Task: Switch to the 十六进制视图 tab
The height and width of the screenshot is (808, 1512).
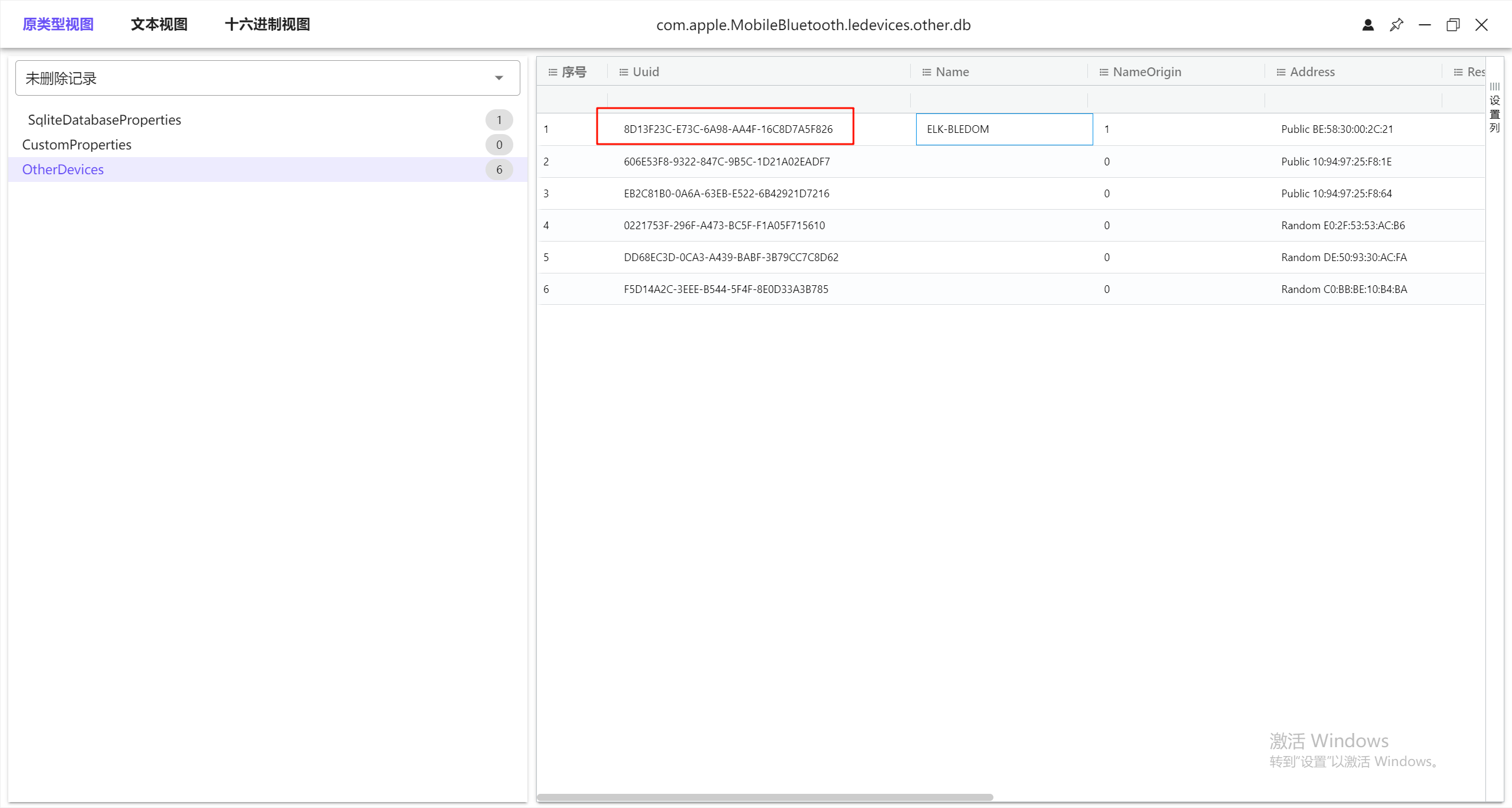Action: (267, 25)
